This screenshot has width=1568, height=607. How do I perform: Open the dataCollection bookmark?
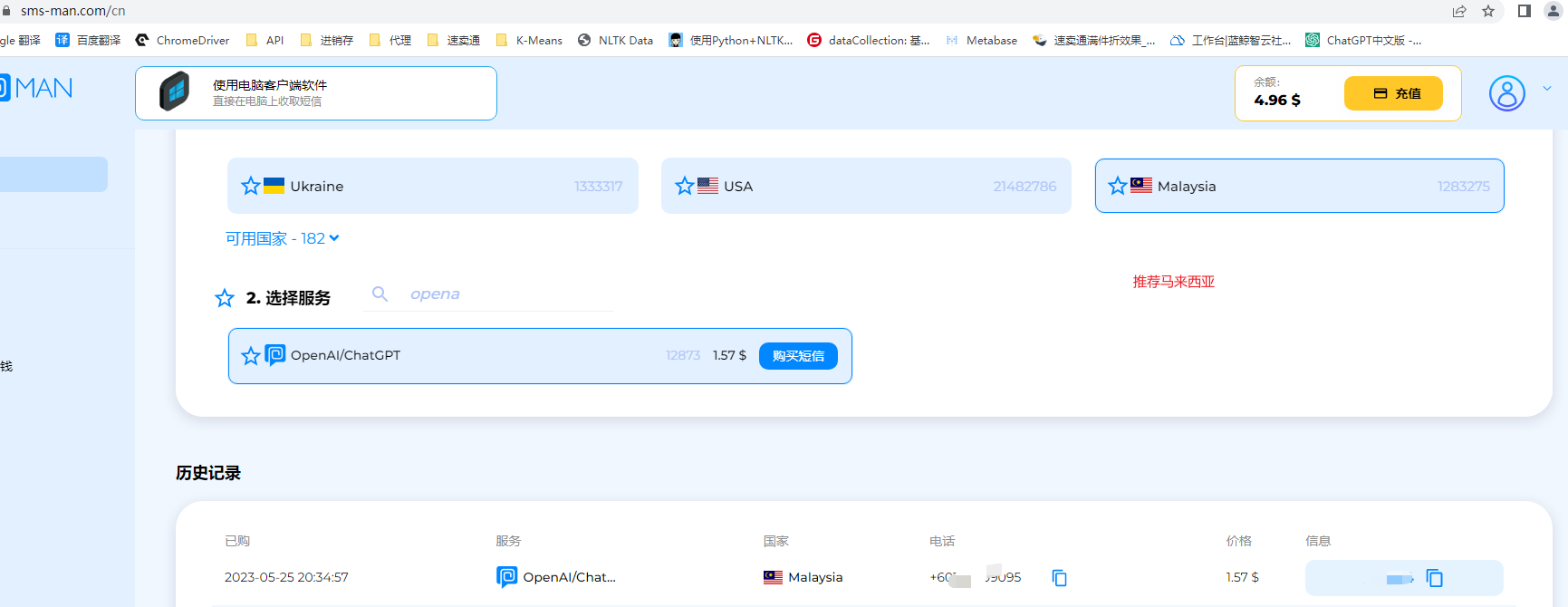pyautogui.click(x=869, y=40)
